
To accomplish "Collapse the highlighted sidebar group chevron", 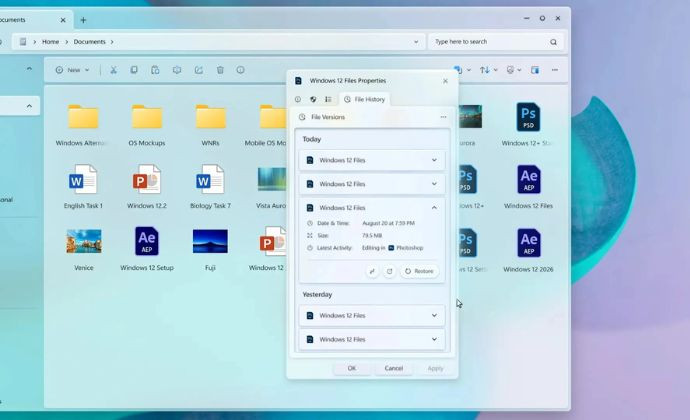I will [x=29, y=106].
